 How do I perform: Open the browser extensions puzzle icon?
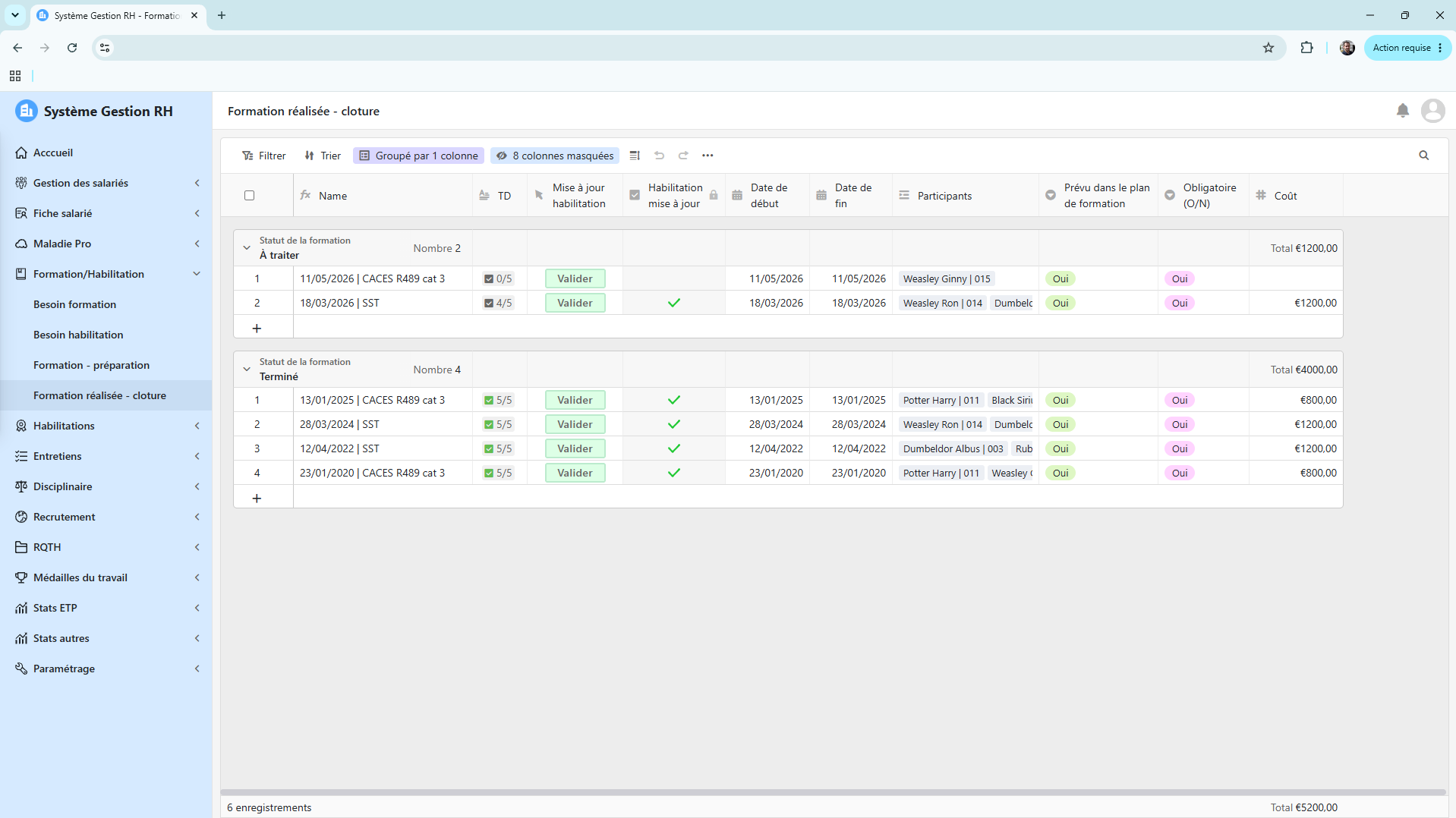click(1306, 48)
